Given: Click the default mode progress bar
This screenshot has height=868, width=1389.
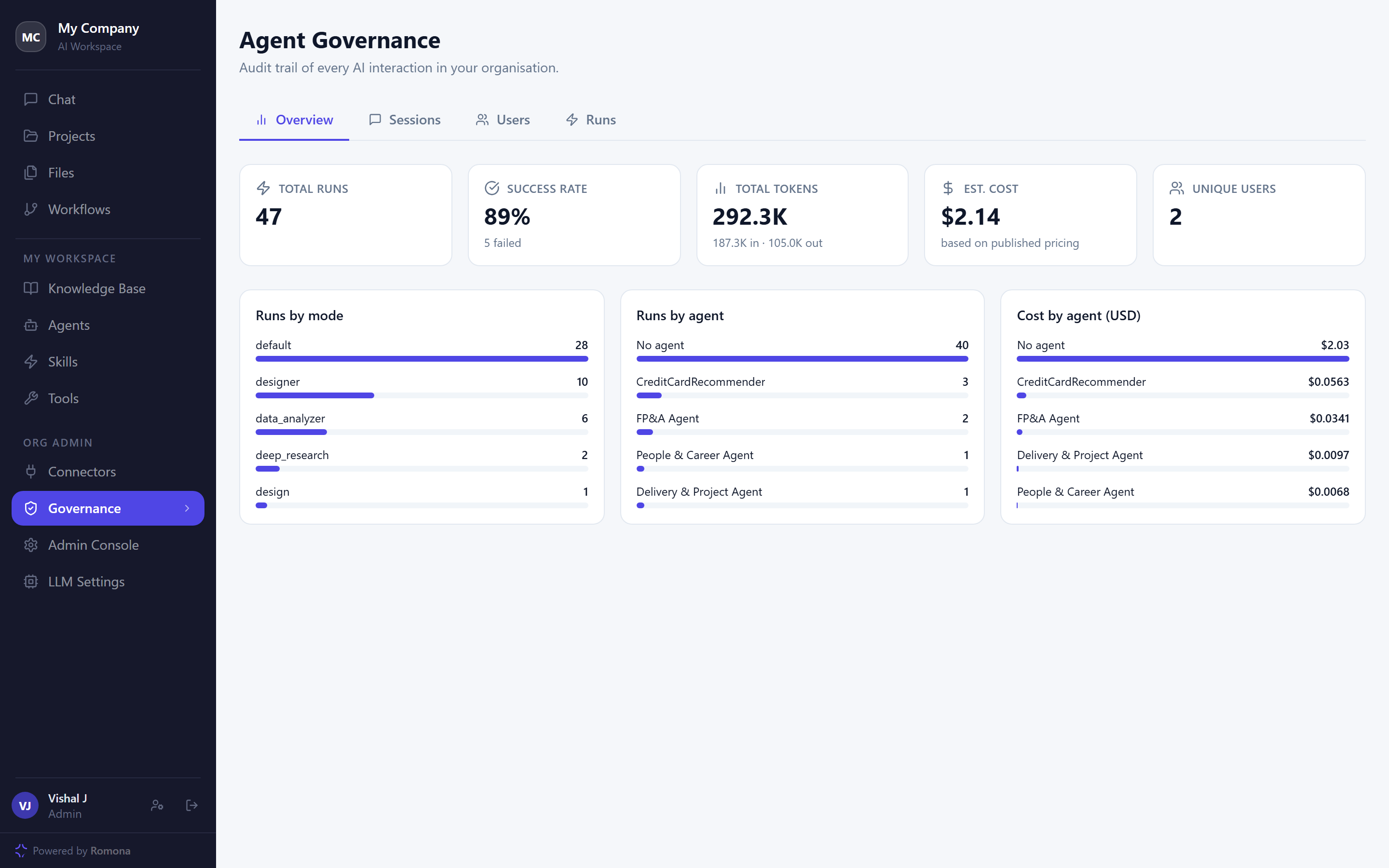Looking at the screenshot, I should (x=422, y=359).
